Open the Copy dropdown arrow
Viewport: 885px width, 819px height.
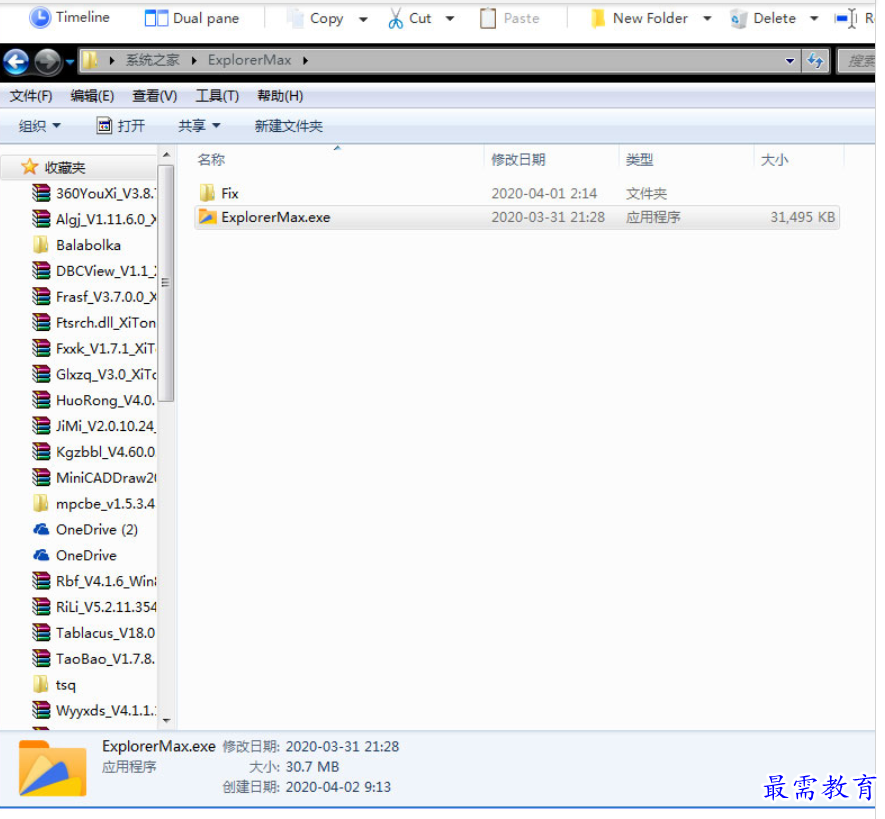[363, 19]
